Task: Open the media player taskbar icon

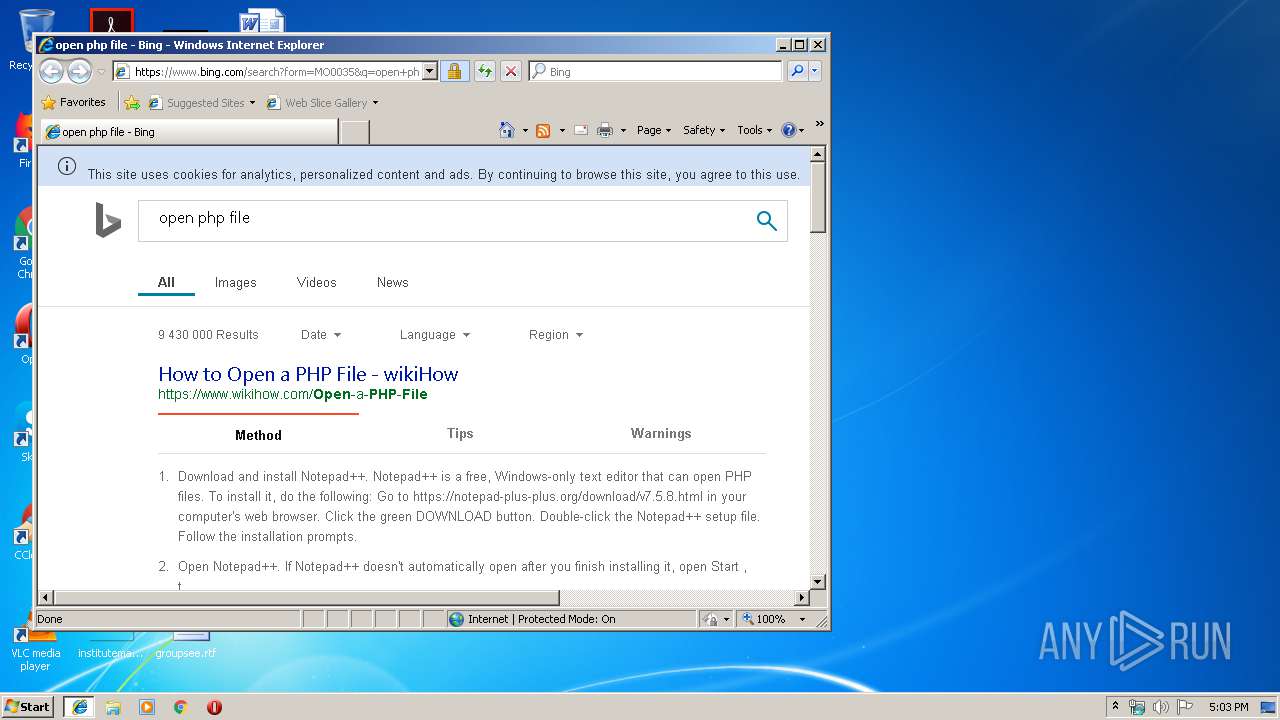Action: [147, 707]
